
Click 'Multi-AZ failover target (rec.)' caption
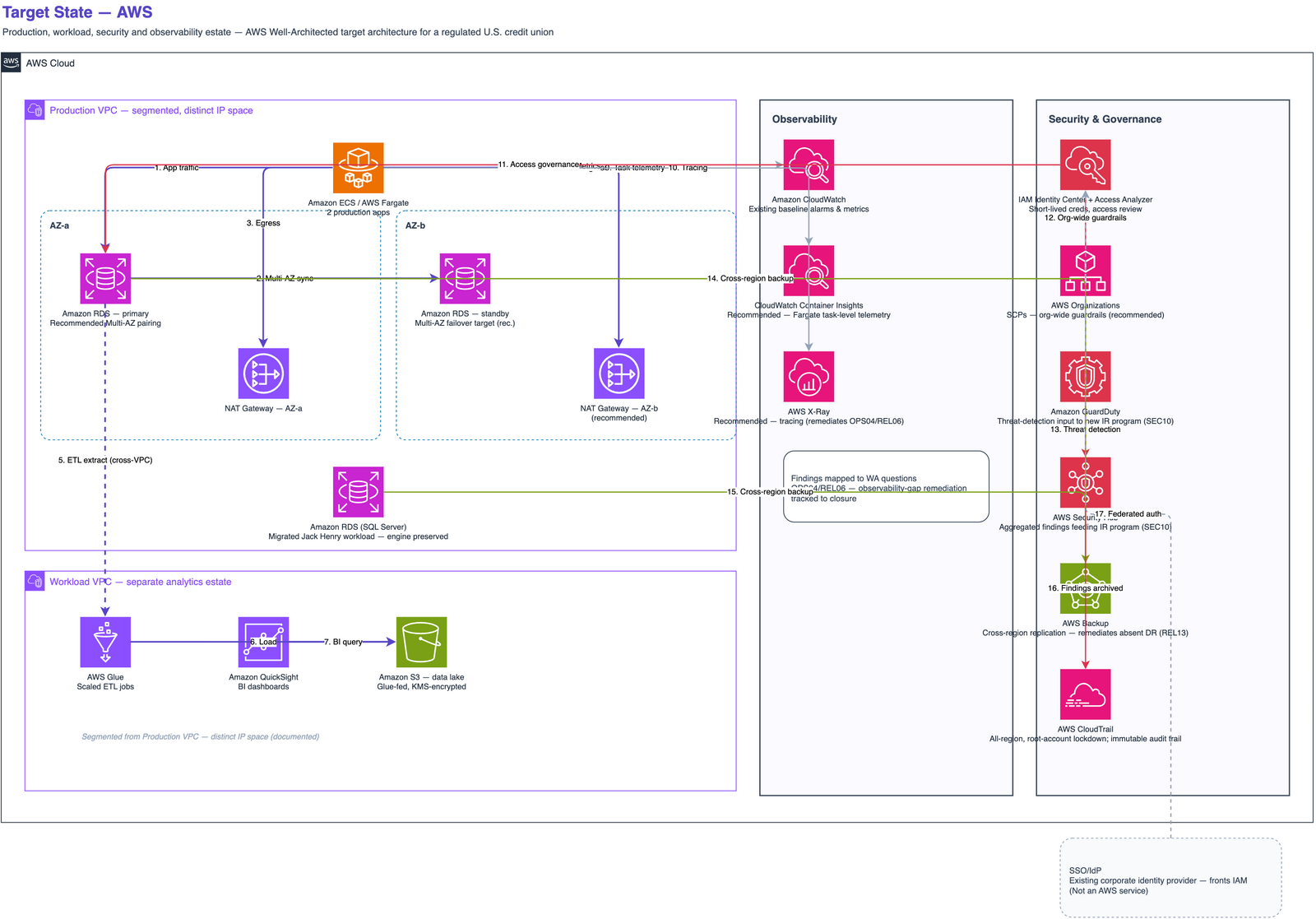pos(465,323)
